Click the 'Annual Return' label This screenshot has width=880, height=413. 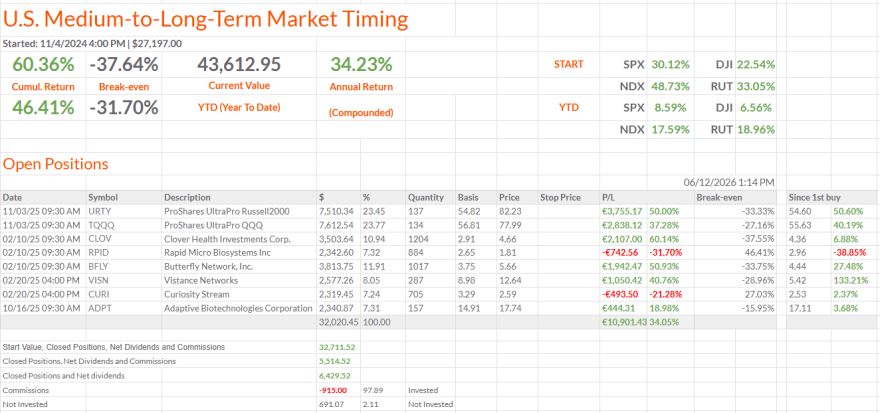361,87
